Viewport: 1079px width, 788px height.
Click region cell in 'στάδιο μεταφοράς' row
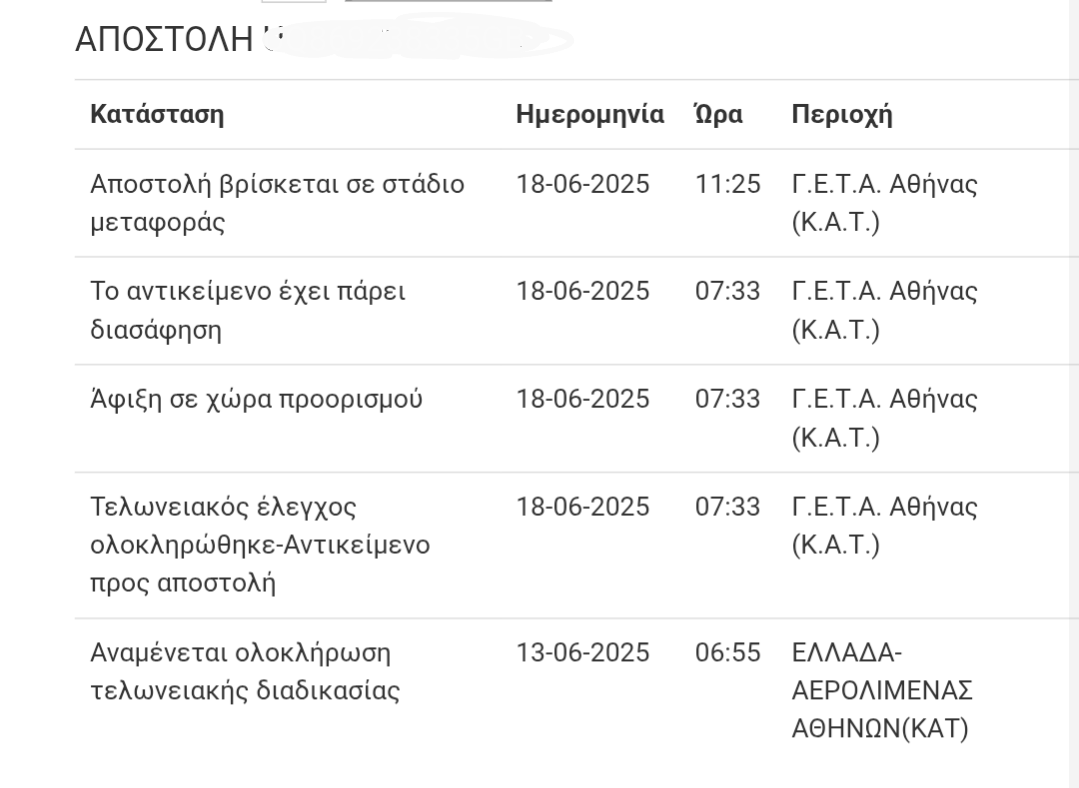(884, 204)
